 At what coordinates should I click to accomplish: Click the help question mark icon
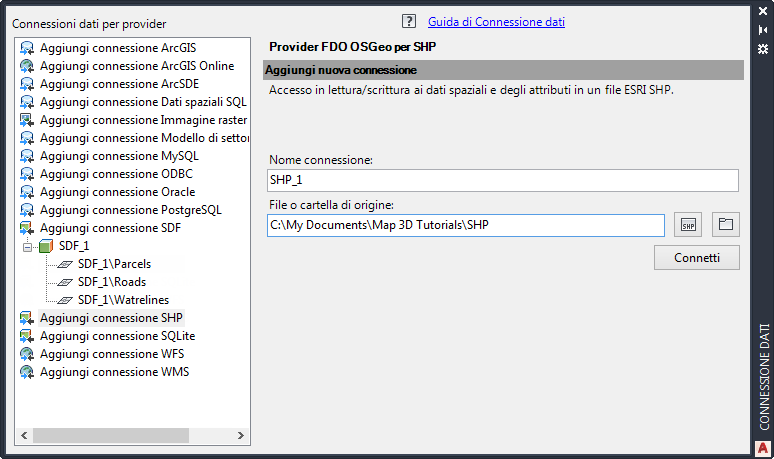pyautogui.click(x=408, y=21)
